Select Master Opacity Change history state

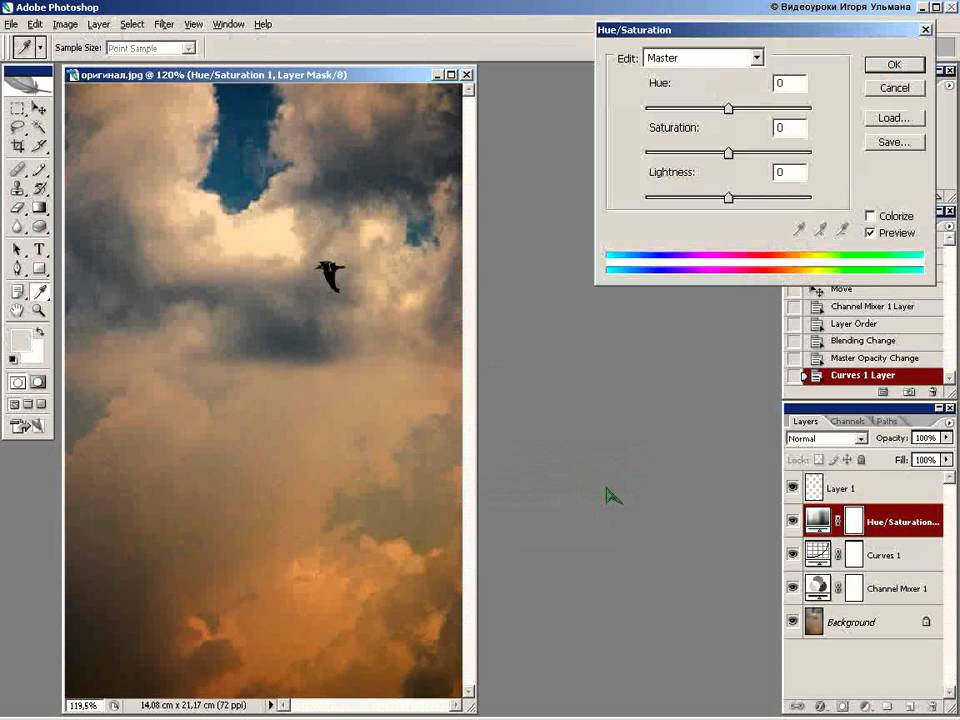(x=874, y=358)
